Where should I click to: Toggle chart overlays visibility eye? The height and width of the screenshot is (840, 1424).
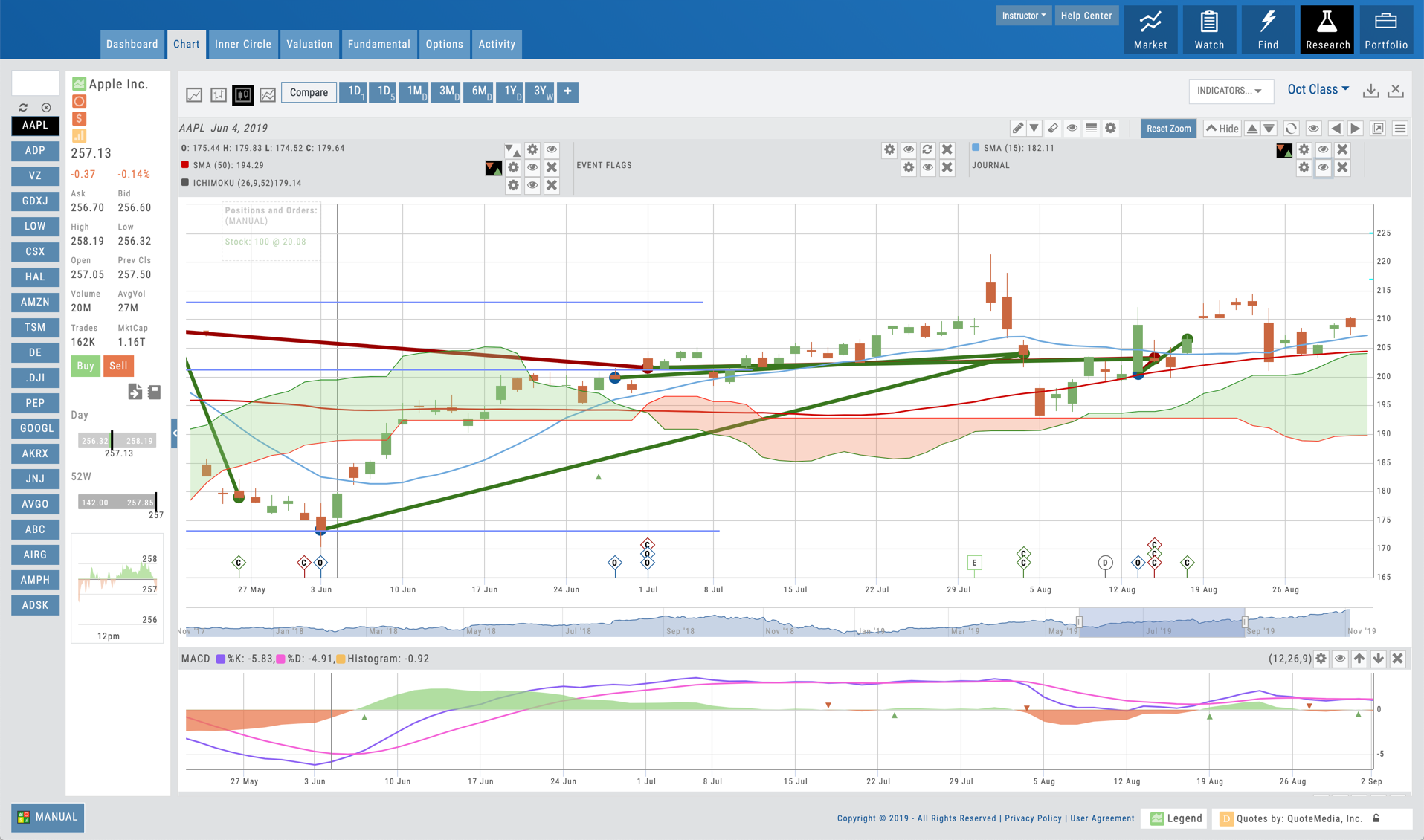point(1313,128)
